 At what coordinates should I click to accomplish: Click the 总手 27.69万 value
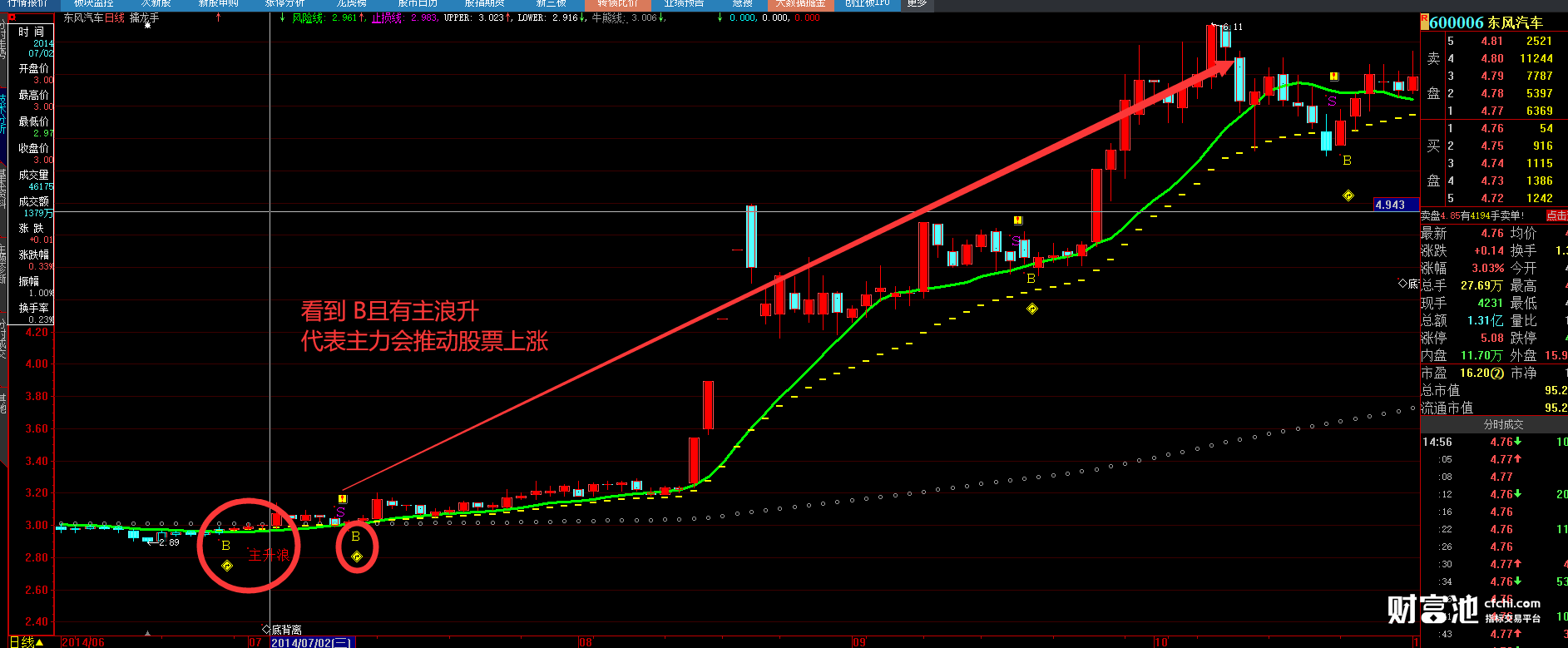click(x=1481, y=285)
